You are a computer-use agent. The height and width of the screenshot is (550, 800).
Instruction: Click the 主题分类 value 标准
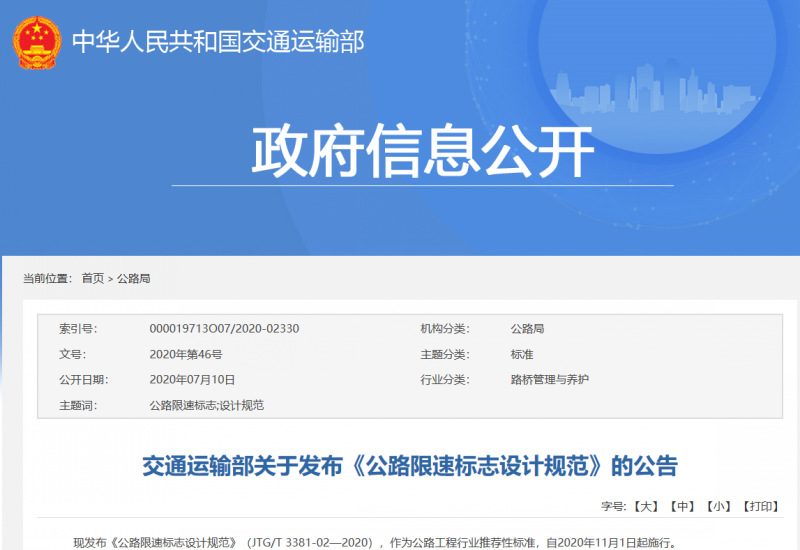pyautogui.click(x=521, y=354)
